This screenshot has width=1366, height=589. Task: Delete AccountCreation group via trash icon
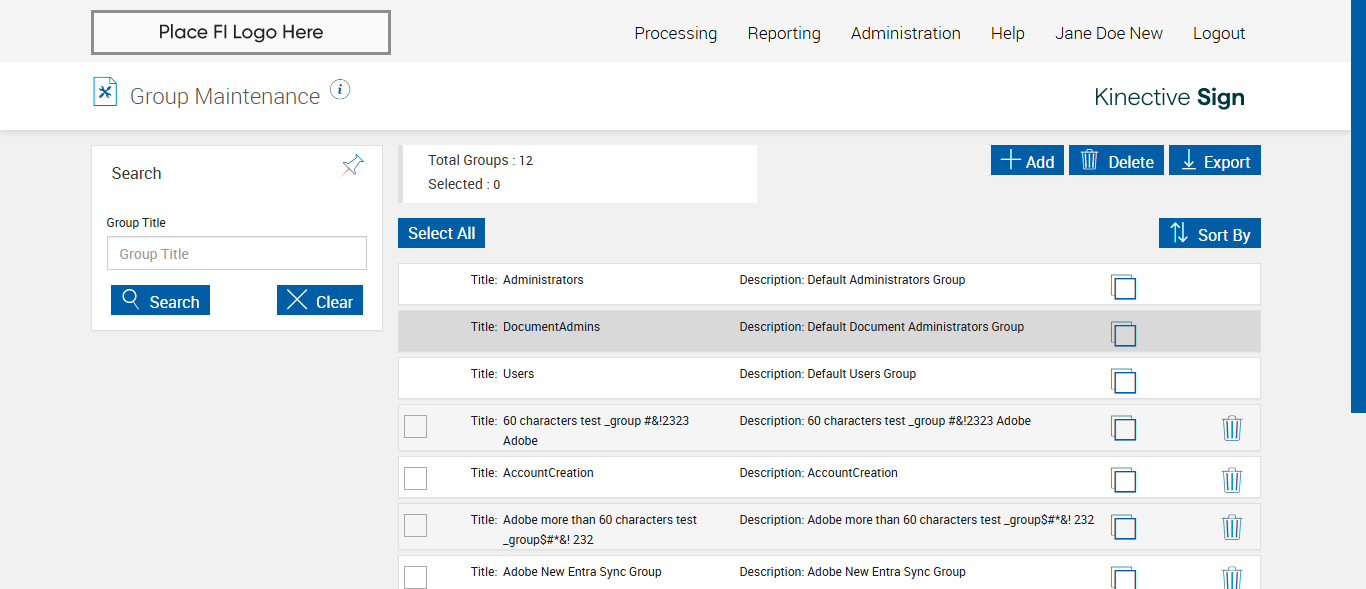pyautogui.click(x=1232, y=480)
